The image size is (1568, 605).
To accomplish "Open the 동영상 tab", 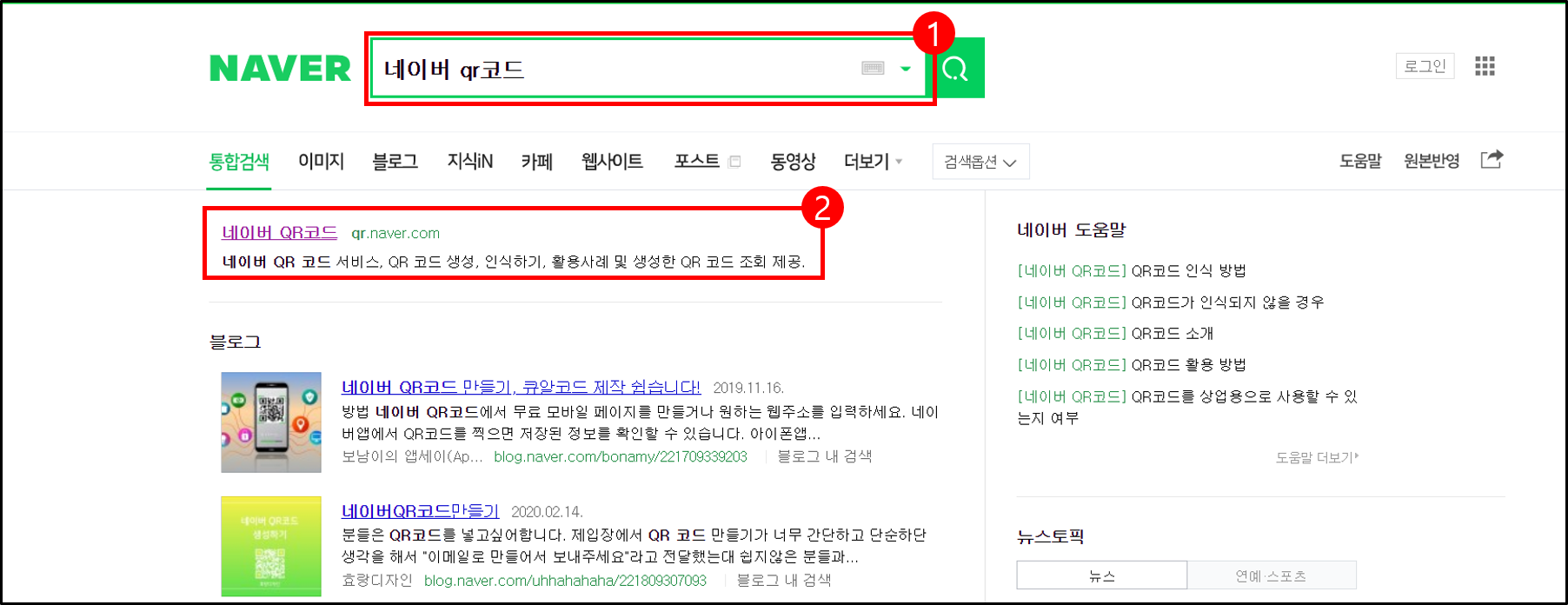I will point(794,162).
